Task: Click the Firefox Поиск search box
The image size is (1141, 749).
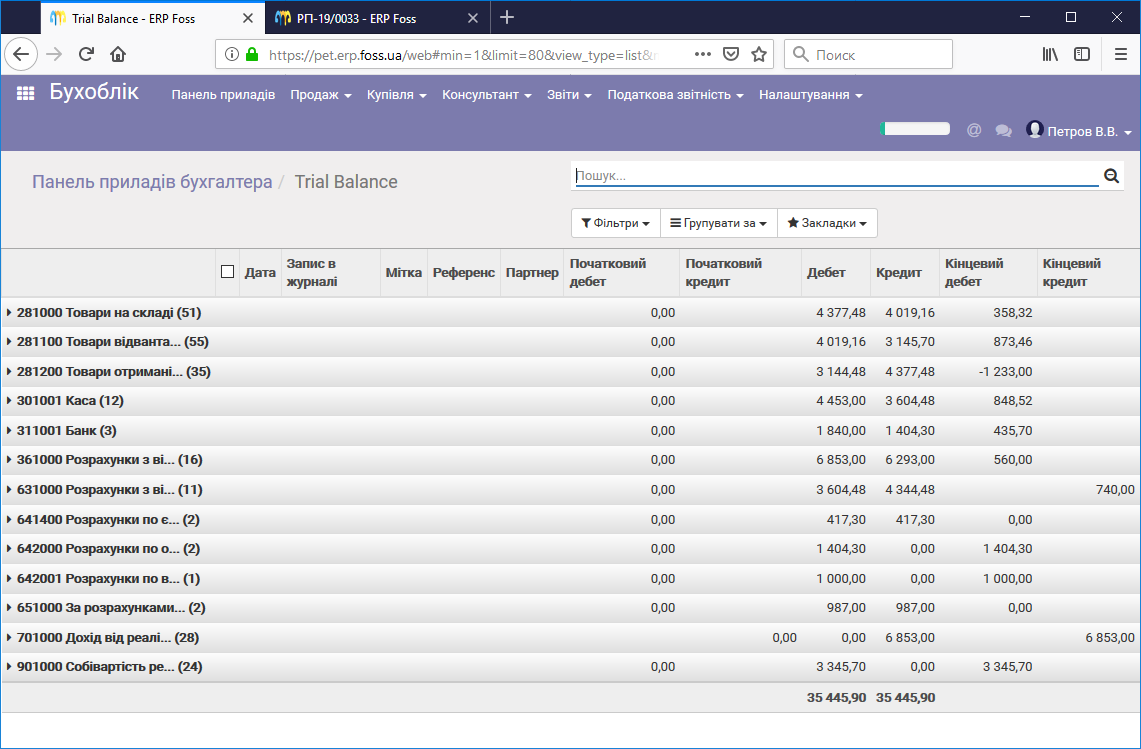Action: 868,55
